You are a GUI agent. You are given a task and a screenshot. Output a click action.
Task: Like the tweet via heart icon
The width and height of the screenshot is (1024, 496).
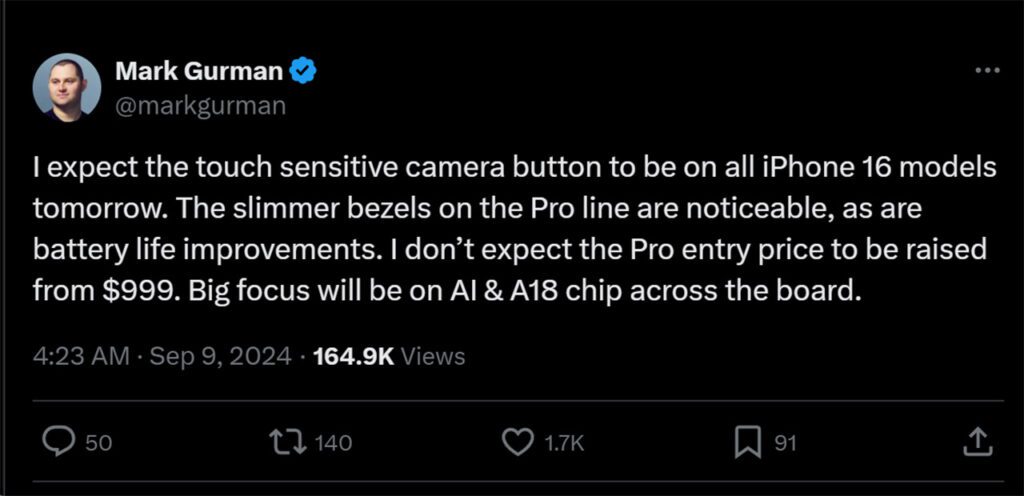517,442
